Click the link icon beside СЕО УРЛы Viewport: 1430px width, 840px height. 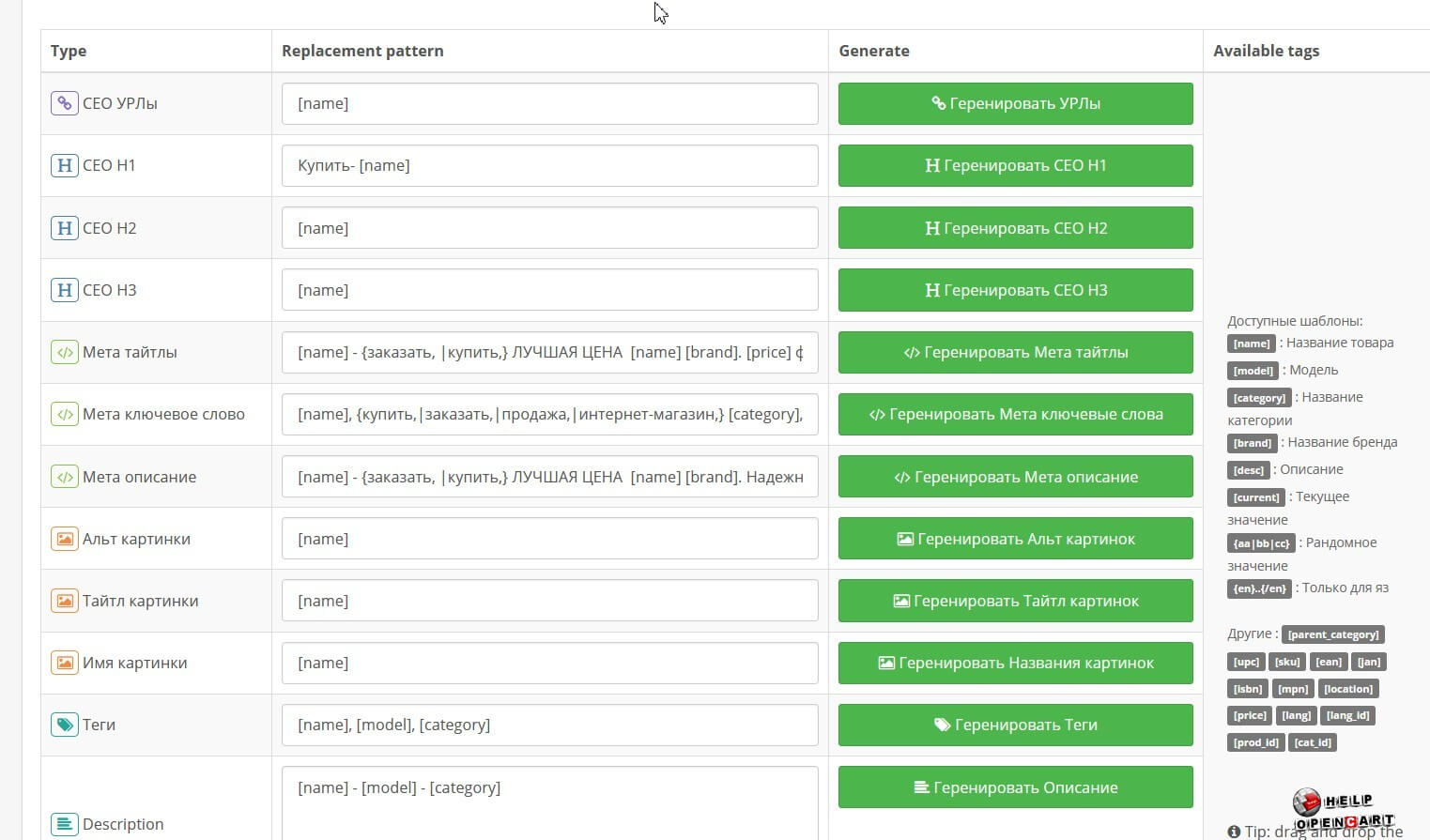click(x=64, y=103)
